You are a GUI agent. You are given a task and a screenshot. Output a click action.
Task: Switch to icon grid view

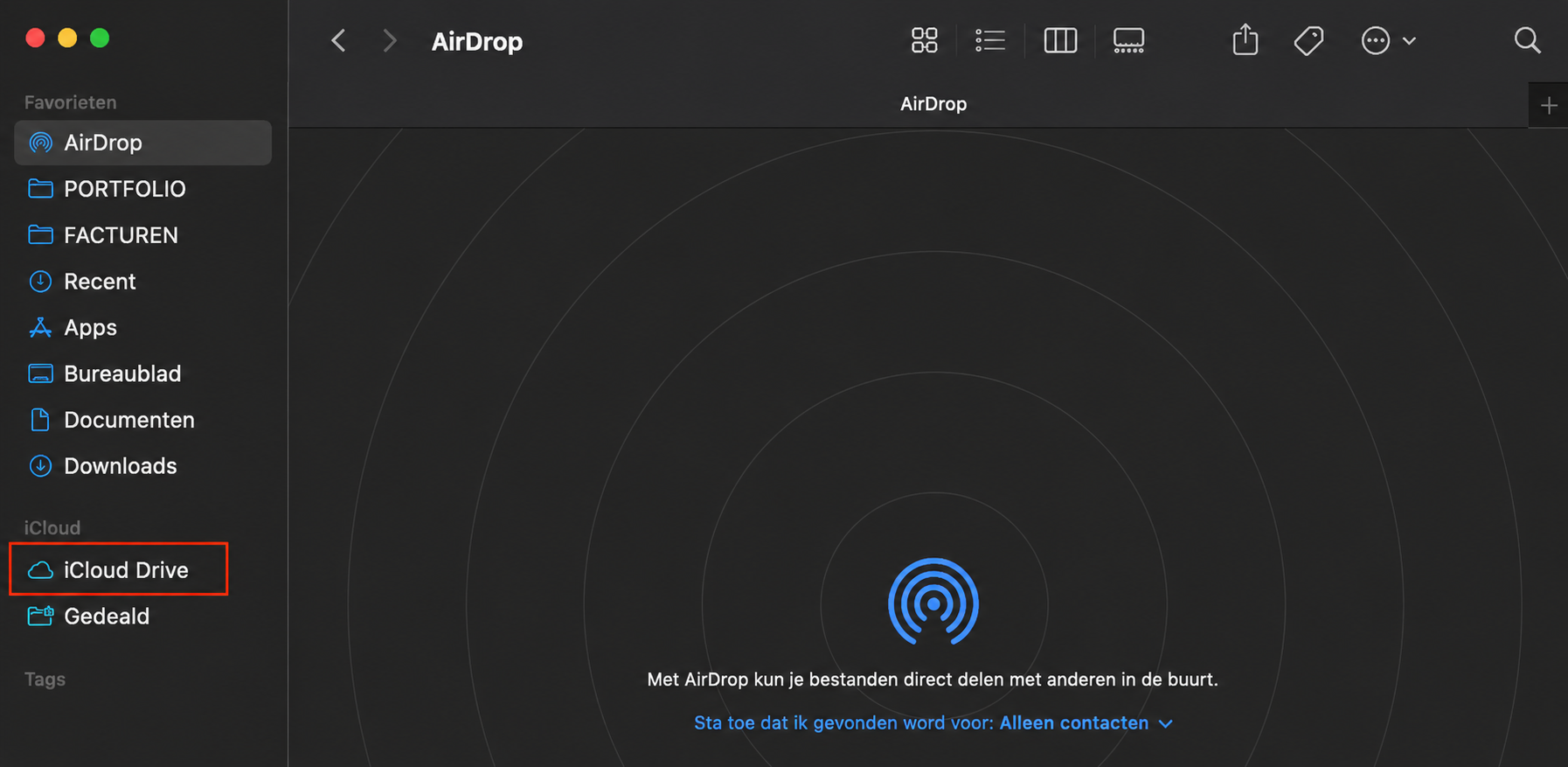[924, 40]
